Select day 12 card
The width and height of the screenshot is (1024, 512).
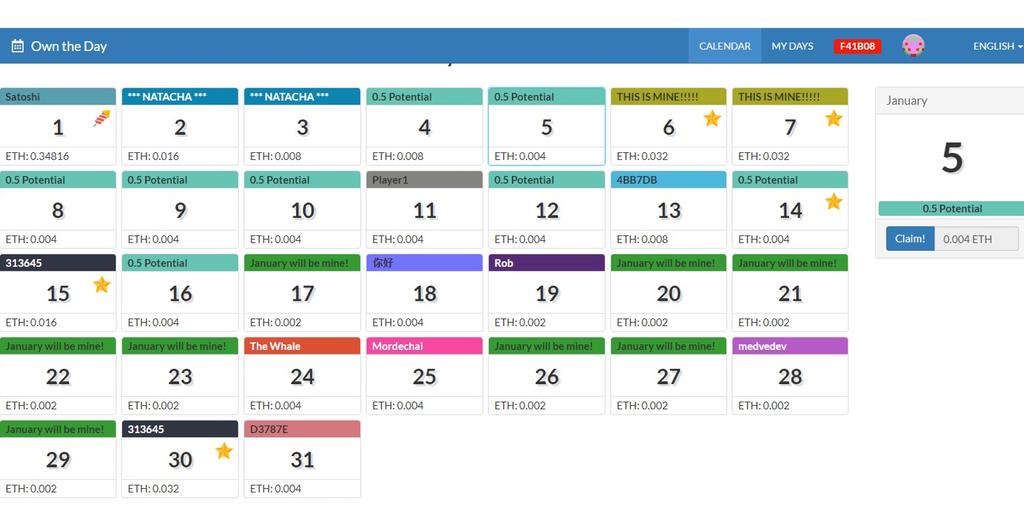pos(547,210)
